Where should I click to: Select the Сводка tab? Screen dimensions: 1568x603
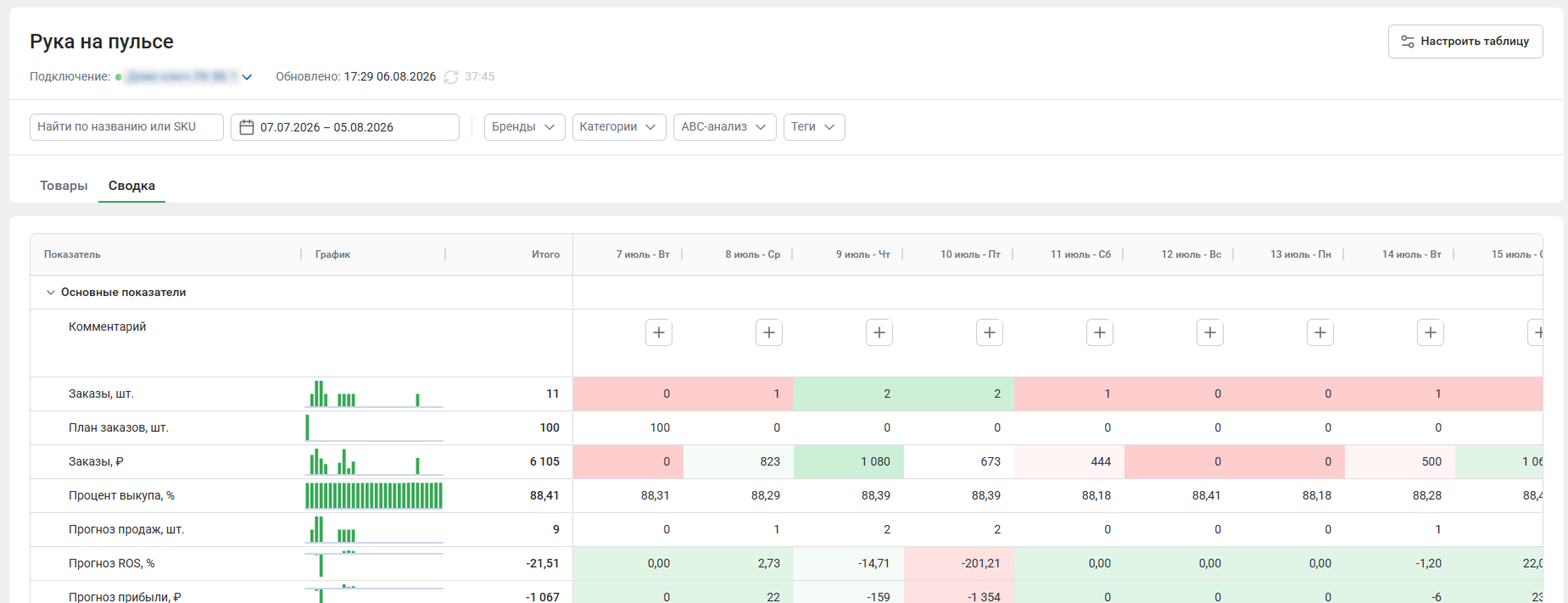coord(131,186)
